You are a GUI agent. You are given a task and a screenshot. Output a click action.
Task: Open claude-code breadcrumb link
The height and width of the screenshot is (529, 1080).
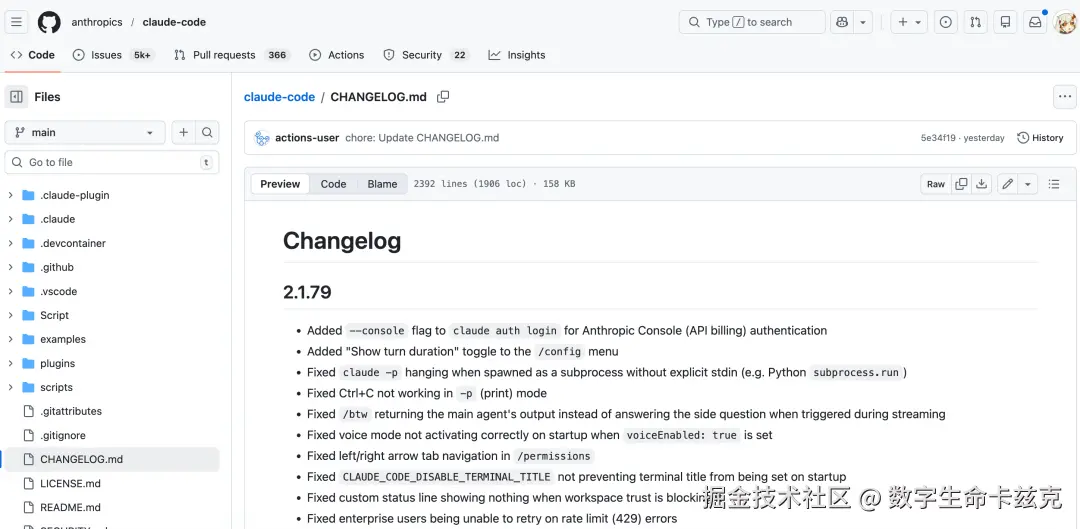tap(279, 97)
